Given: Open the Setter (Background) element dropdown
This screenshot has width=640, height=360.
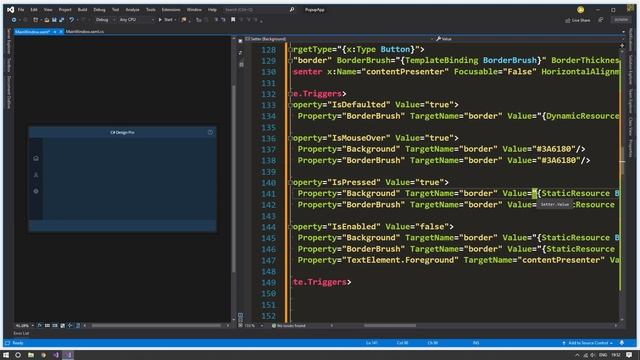Looking at the screenshot, I should coord(338,39).
